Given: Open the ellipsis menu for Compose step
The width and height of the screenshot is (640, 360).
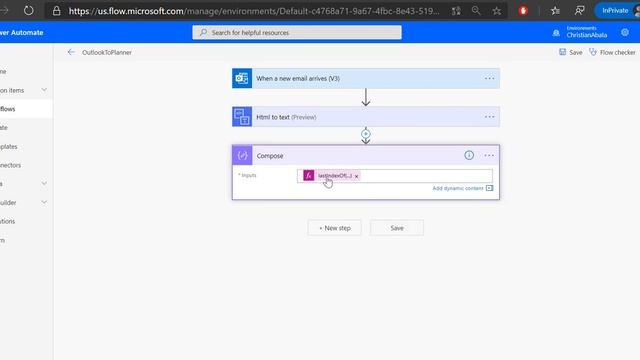Looking at the screenshot, I should 489,156.
